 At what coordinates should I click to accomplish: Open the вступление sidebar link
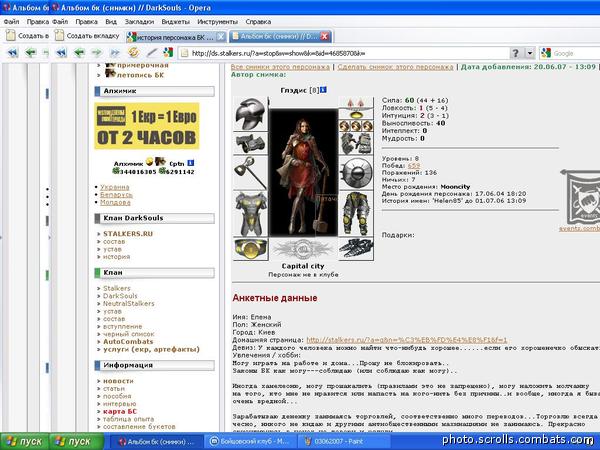122,326
